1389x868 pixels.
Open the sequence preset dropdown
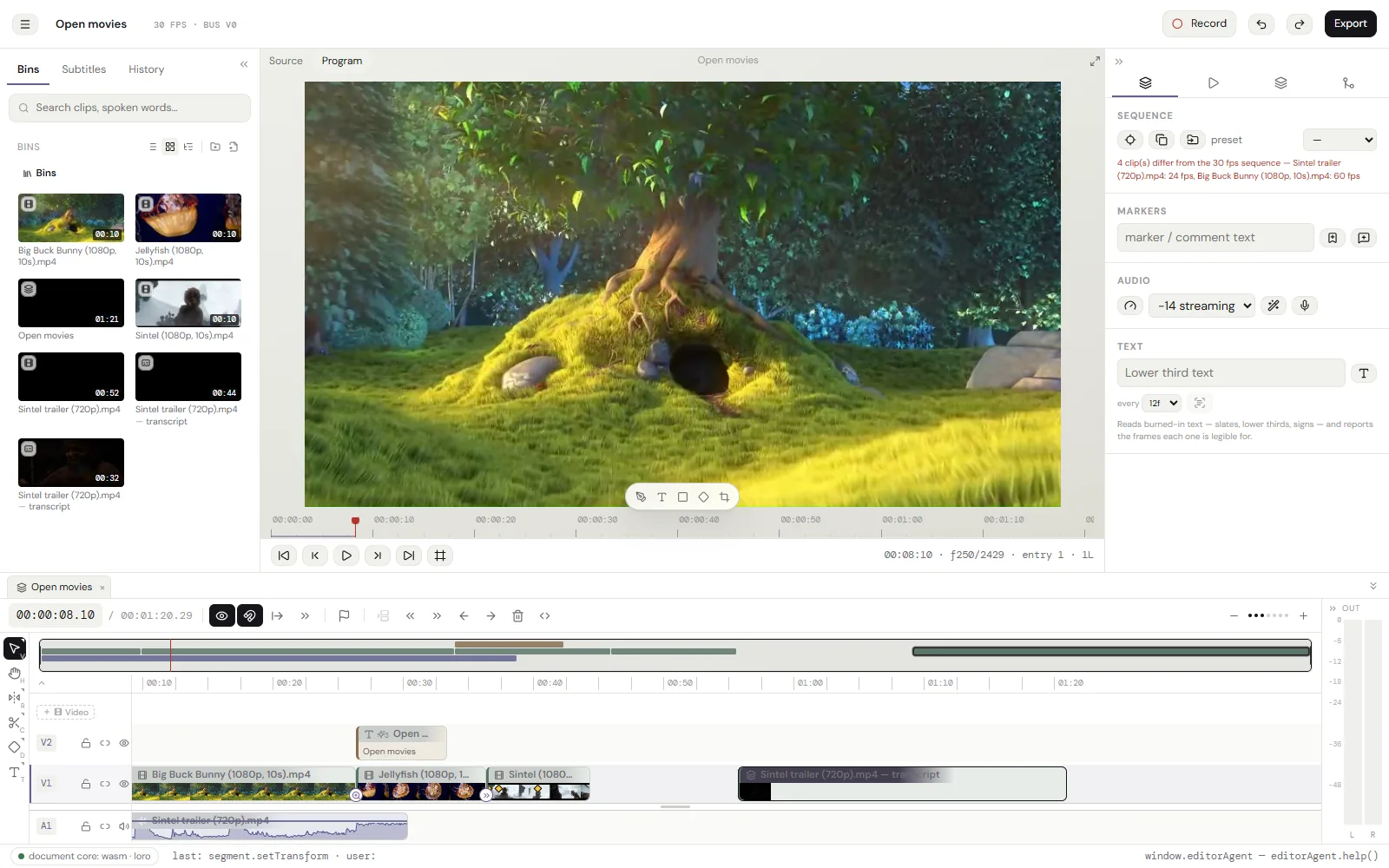pyautogui.click(x=1340, y=140)
